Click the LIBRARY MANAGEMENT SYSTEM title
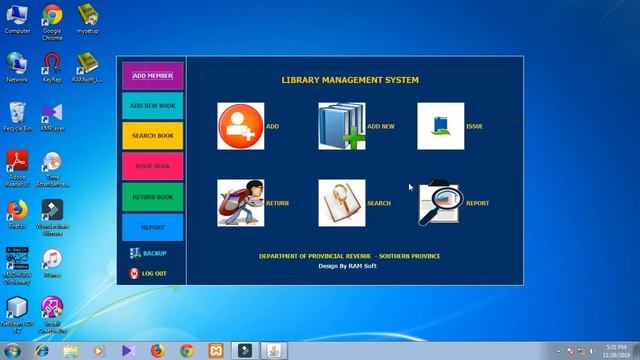The height and width of the screenshot is (360, 640). click(350, 80)
